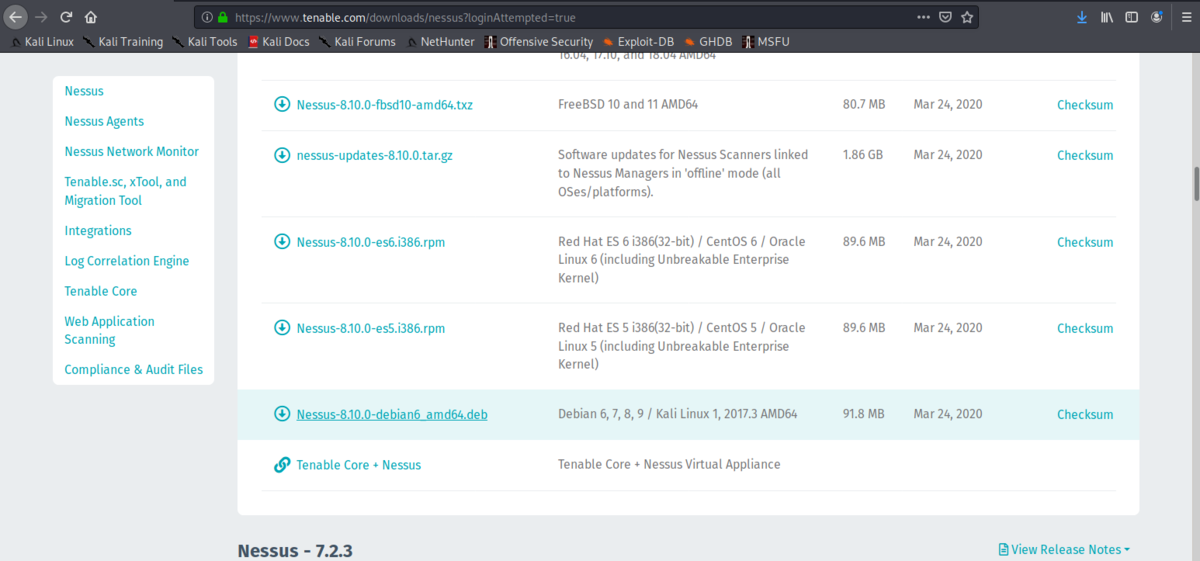Click download icon beside nessus-updates-8.10.0.tar.gz

coord(282,155)
